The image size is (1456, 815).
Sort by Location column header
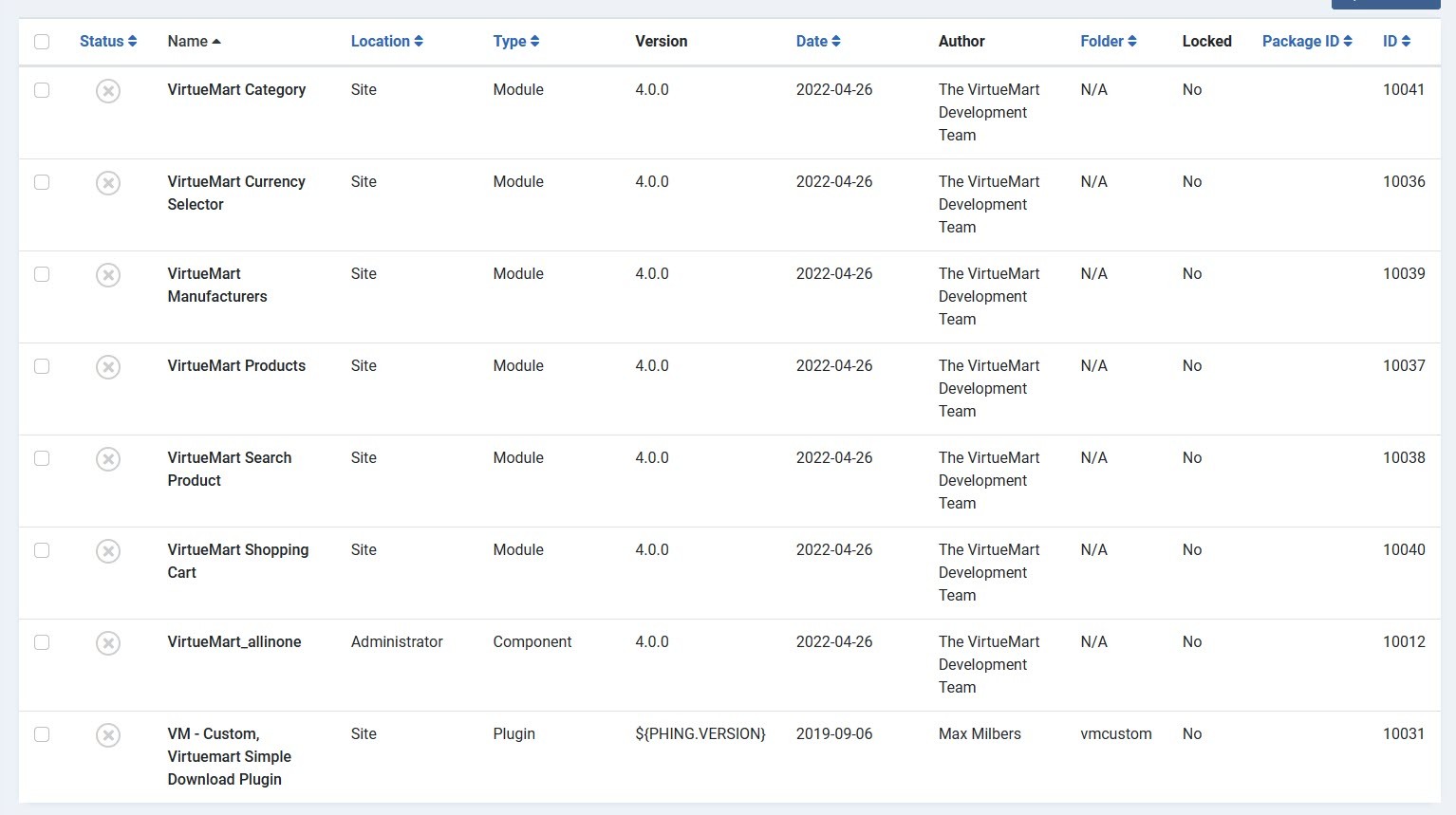point(386,42)
